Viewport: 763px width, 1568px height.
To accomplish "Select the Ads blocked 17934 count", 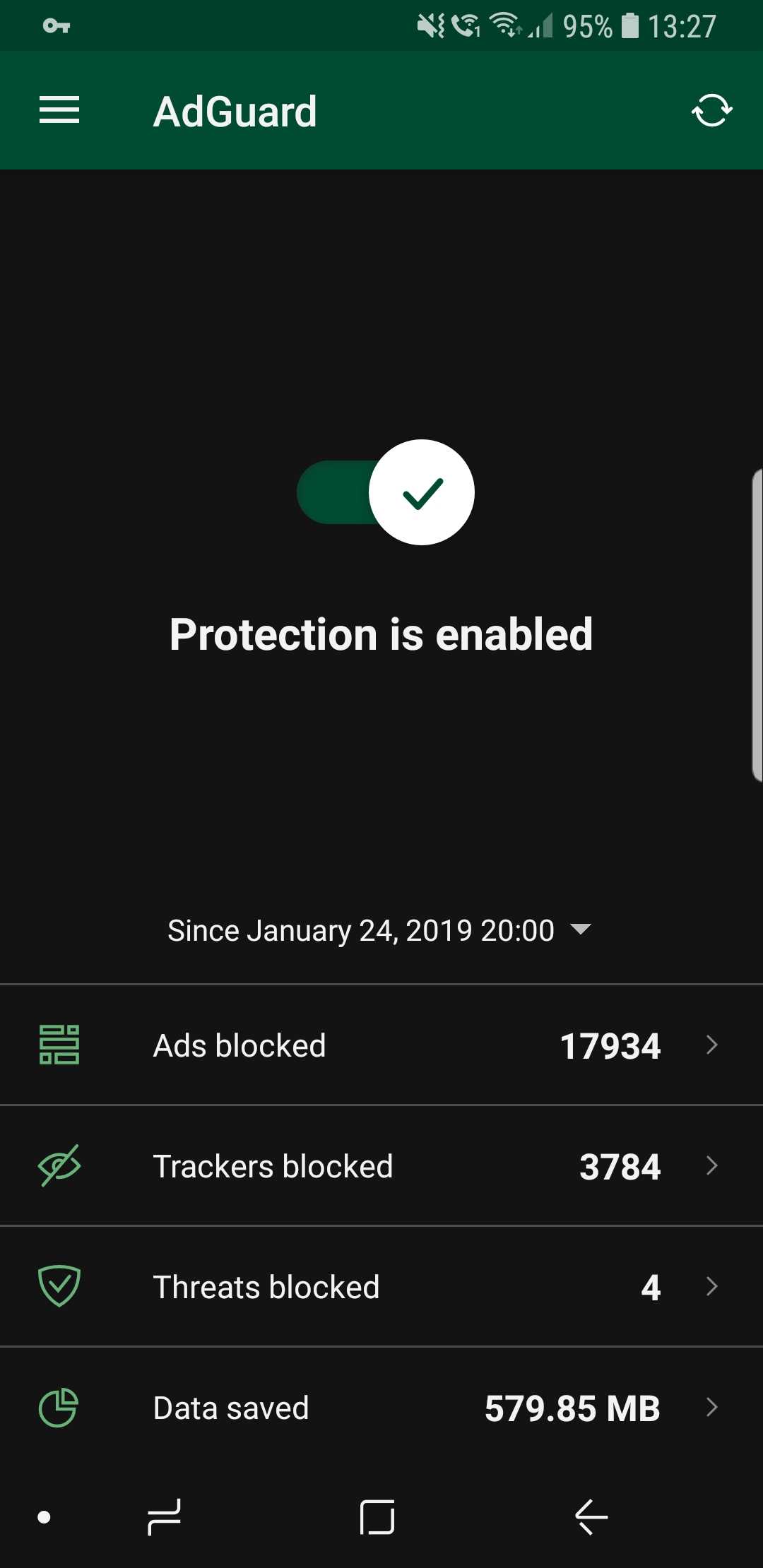I will click(610, 1046).
